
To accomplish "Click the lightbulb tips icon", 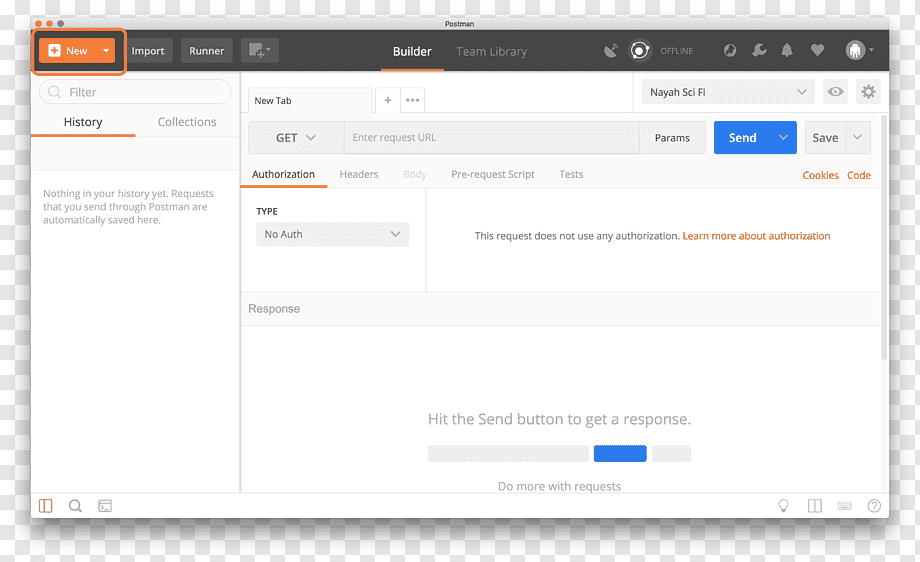I will (x=783, y=506).
